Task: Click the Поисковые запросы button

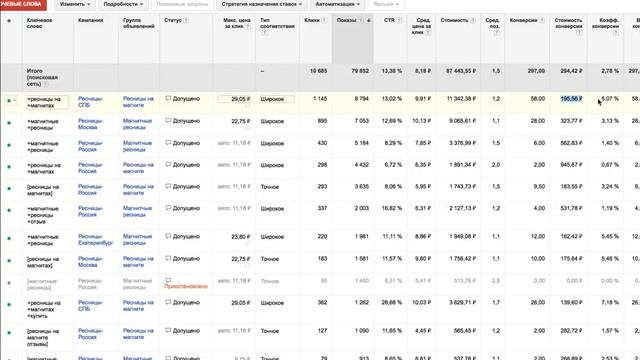Action: coord(182,4)
